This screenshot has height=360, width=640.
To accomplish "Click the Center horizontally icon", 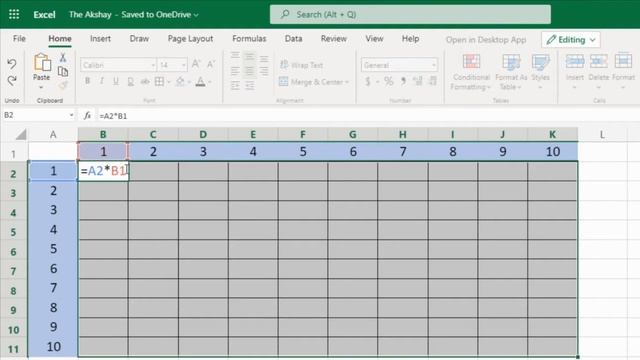I will (x=249, y=71).
